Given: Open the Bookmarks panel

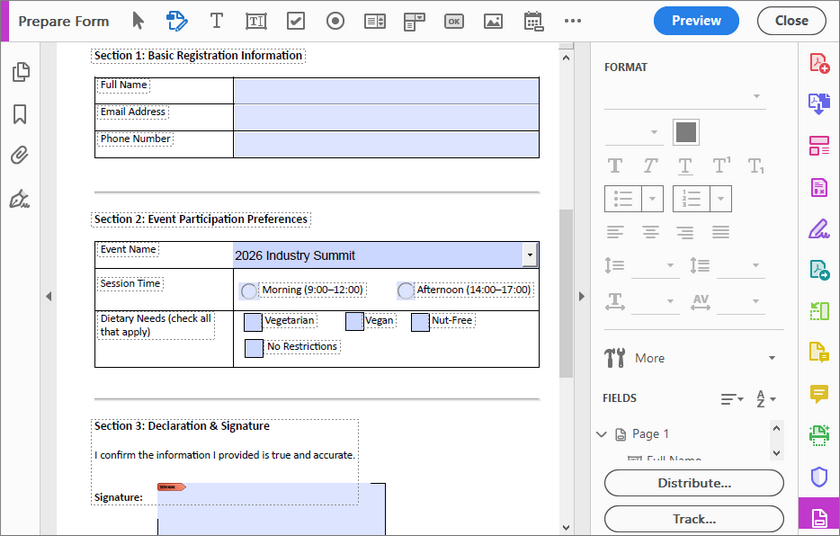Looking at the screenshot, I should click(20, 114).
